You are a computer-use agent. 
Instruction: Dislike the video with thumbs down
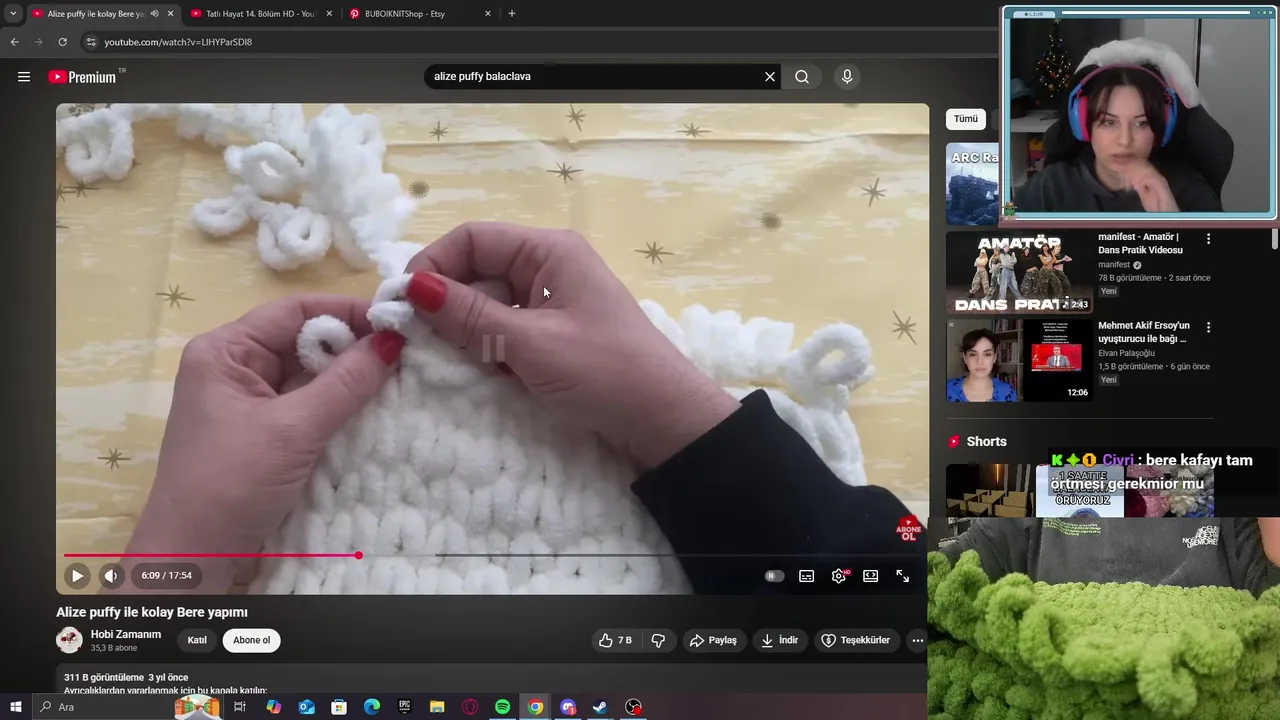click(658, 640)
